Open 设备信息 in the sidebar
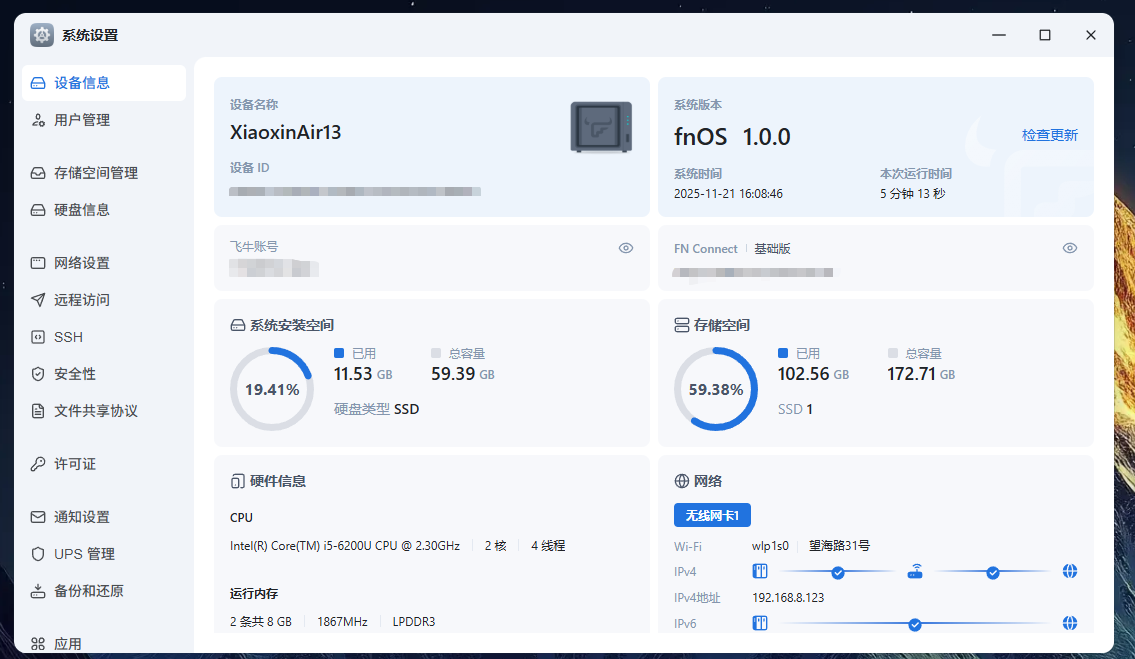 tap(104, 83)
